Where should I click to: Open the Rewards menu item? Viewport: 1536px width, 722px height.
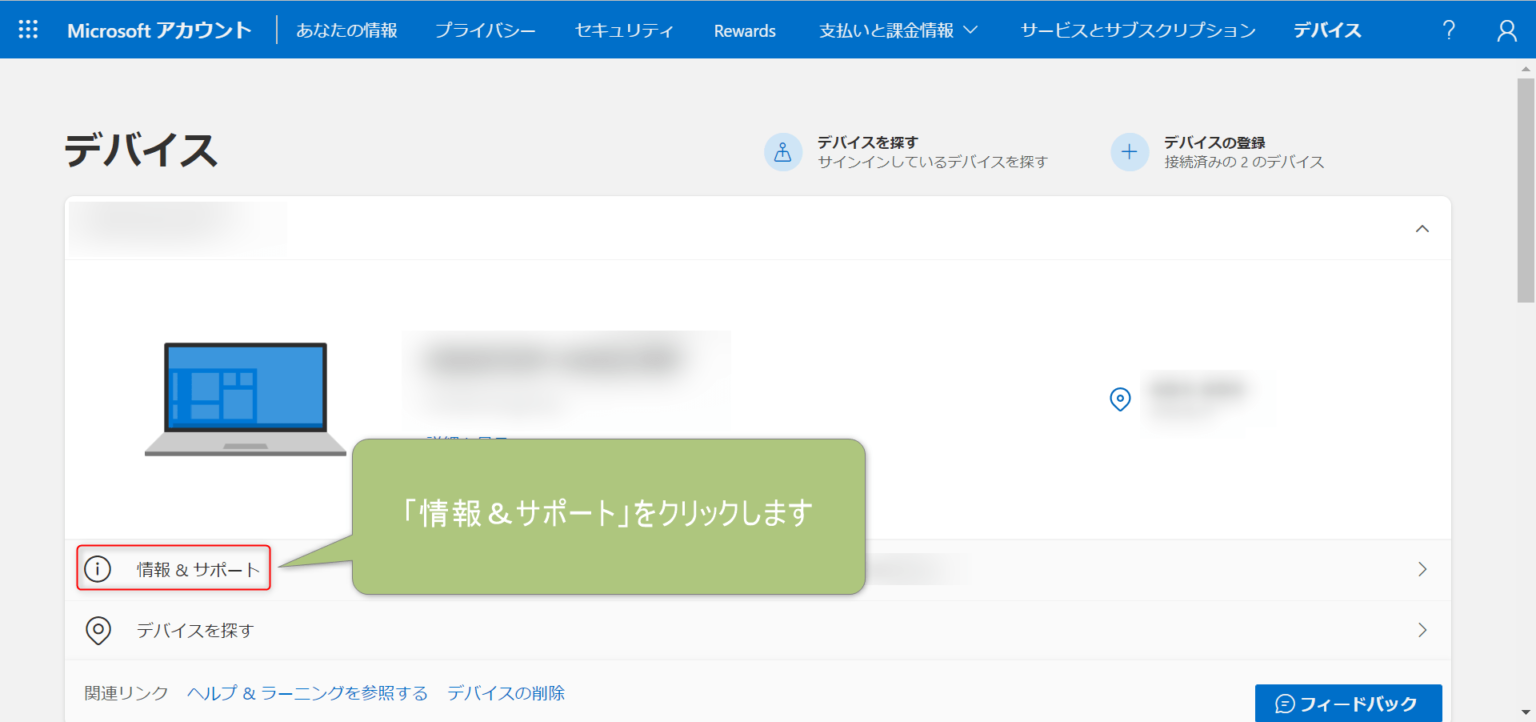point(744,30)
